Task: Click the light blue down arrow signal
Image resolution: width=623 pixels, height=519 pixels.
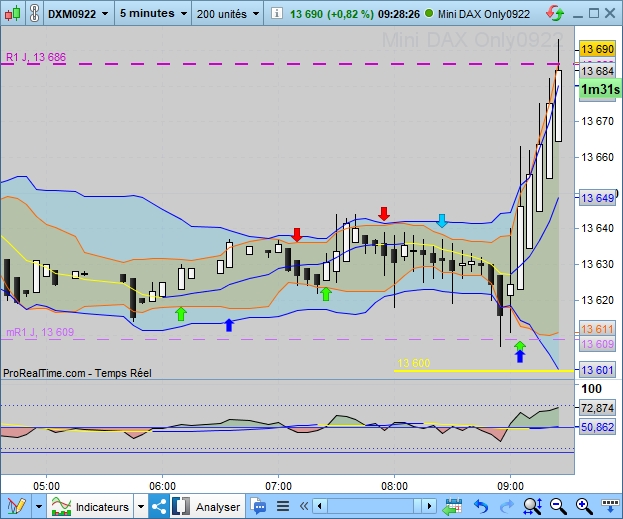Action: [x=442, y=221]
